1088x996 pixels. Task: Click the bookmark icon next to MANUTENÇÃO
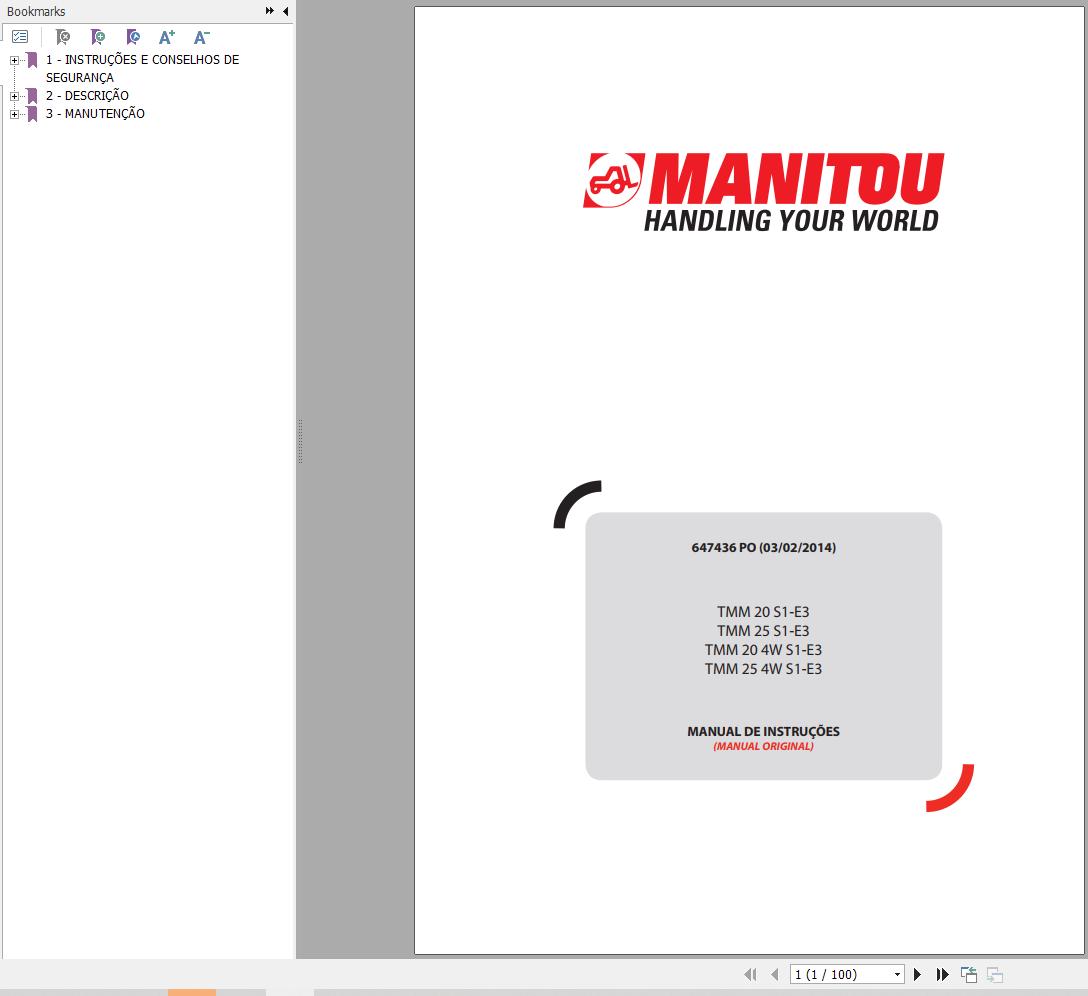pos(32,114)
